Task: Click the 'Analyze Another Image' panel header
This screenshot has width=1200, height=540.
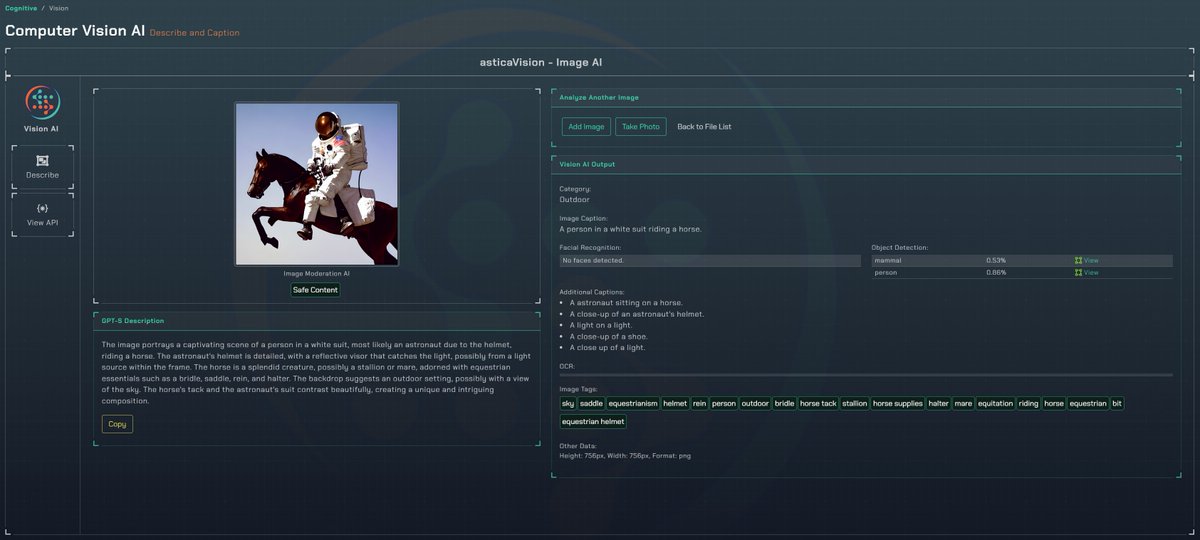Action: tap(599, 97)
